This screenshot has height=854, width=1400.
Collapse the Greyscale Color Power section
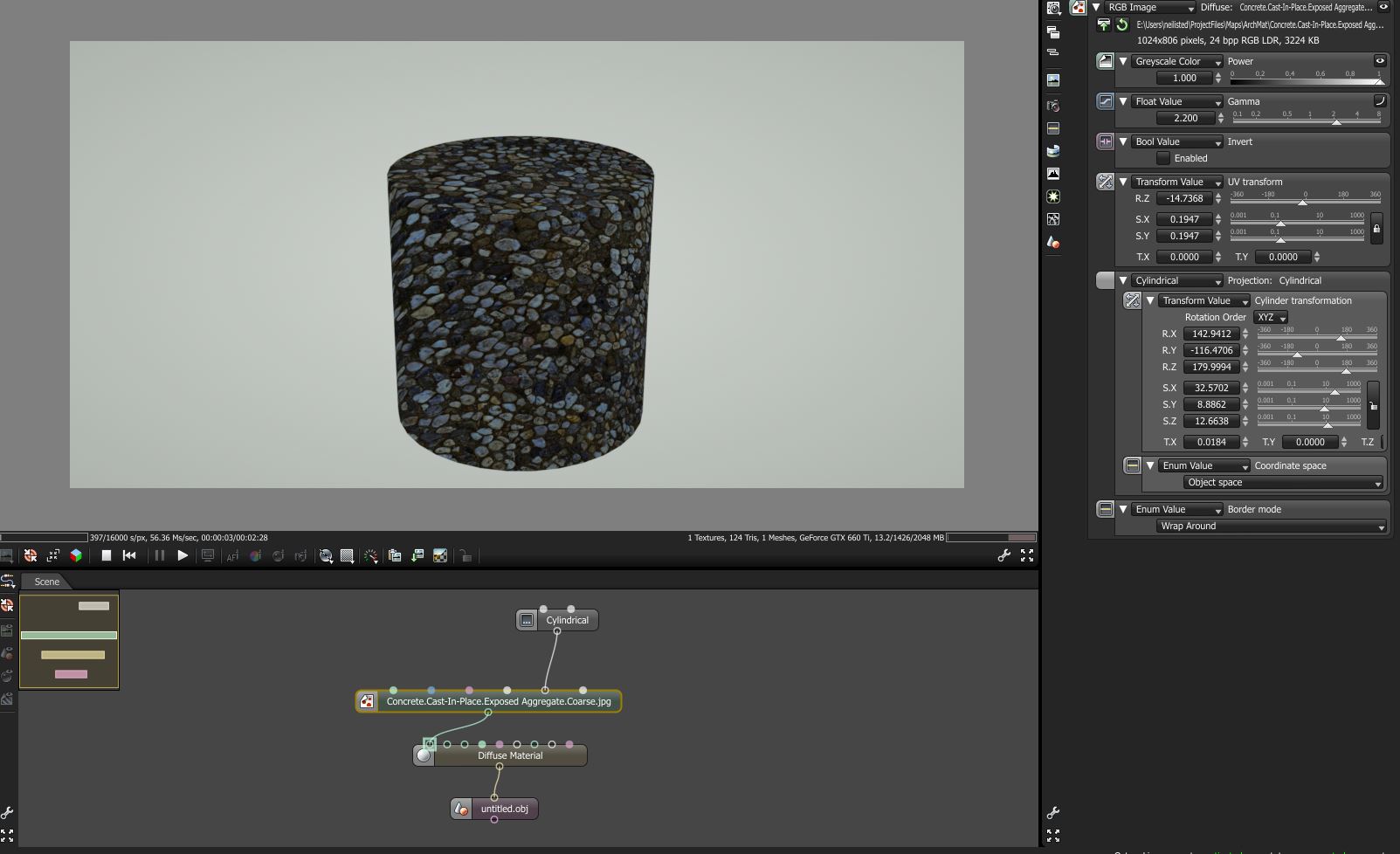[x=1123, y=61]
